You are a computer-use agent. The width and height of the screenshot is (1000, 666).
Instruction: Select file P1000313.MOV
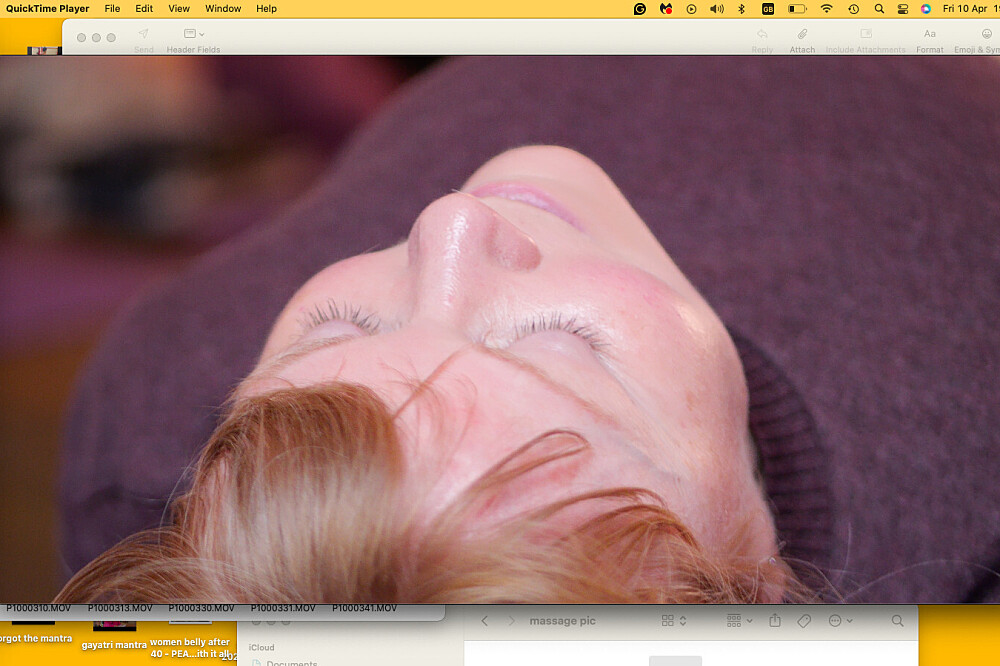[120, 609]
